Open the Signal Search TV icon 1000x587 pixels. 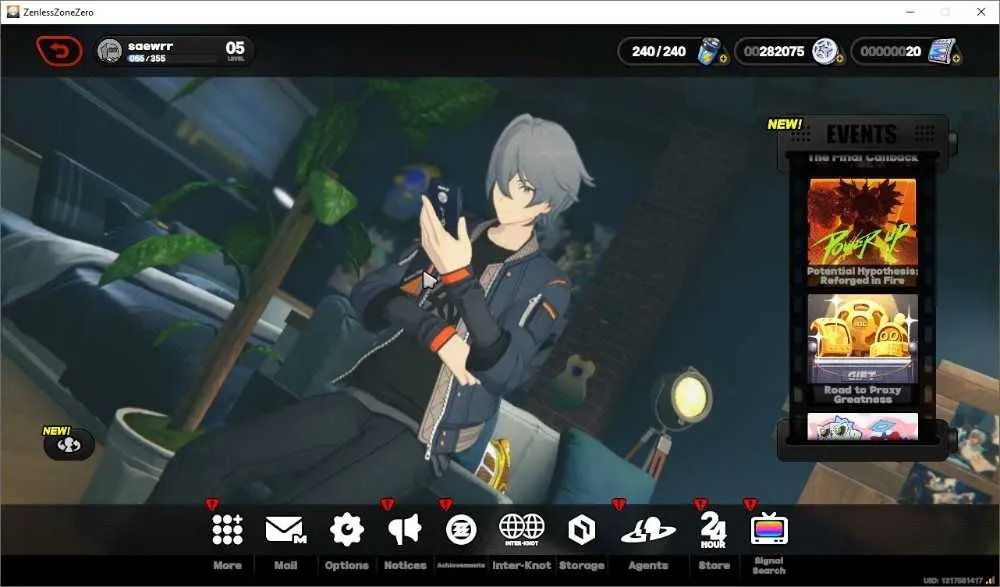(769, 528)
